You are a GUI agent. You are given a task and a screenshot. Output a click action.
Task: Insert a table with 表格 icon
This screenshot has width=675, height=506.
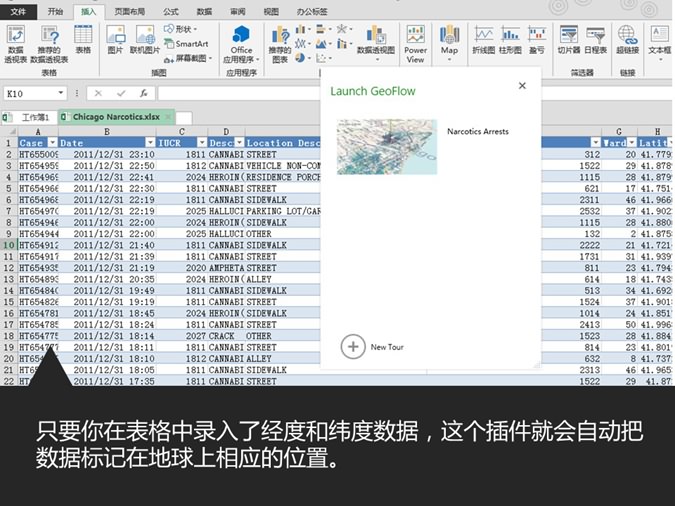pos(82,40)
